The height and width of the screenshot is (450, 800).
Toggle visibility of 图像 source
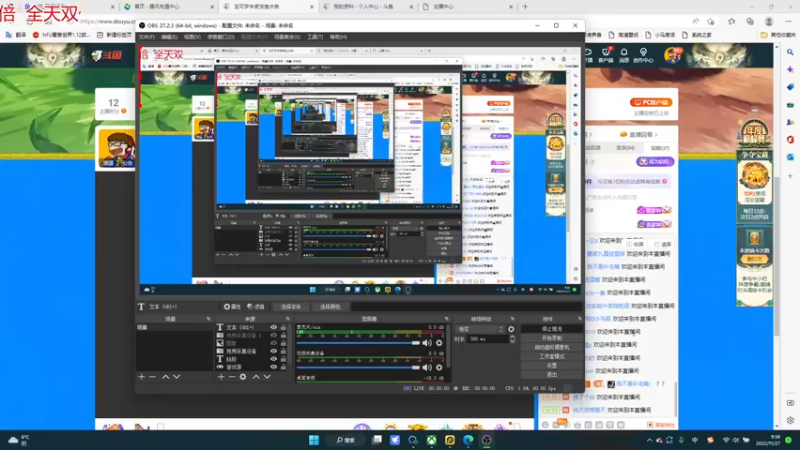(273, 343)
